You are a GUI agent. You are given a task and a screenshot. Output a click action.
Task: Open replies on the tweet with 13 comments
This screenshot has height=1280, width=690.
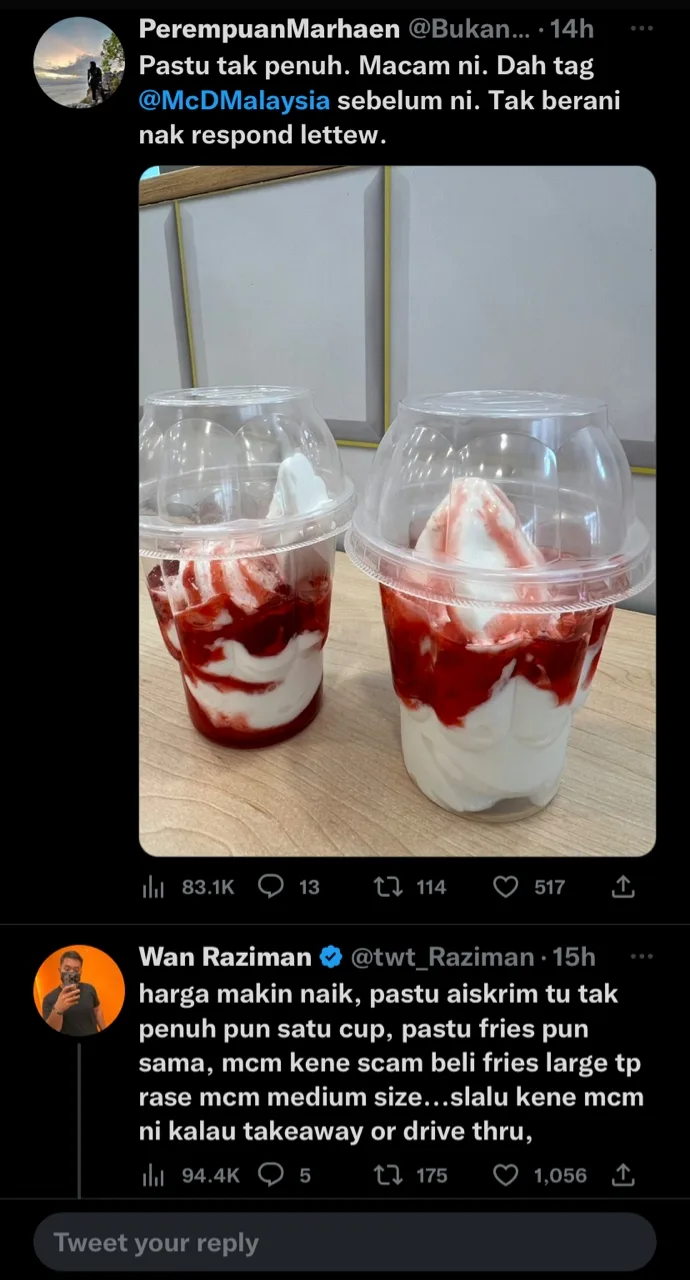pos(271,887)
